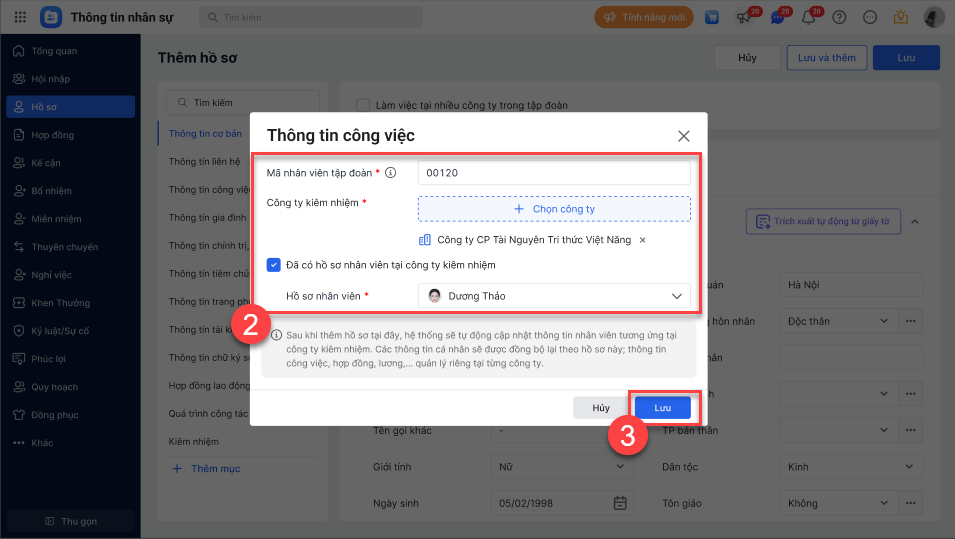The image size is (955, 539).
Task: Click Hủy in the dialog
Action: tap(601, 407)
